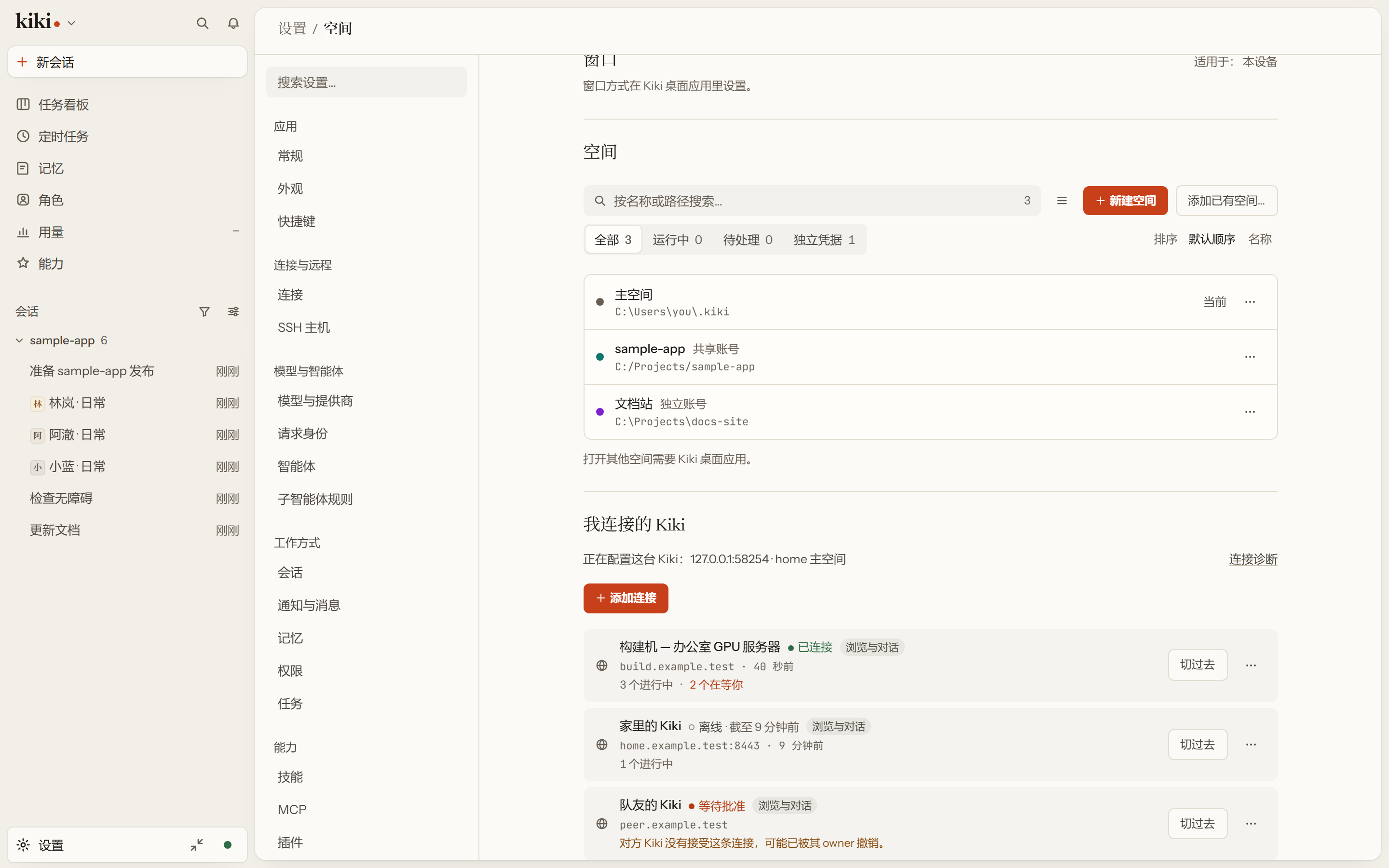Screen dimensions: 1389x868
Task: Open the 连接诊断 link
Action: click(1253, 559)
